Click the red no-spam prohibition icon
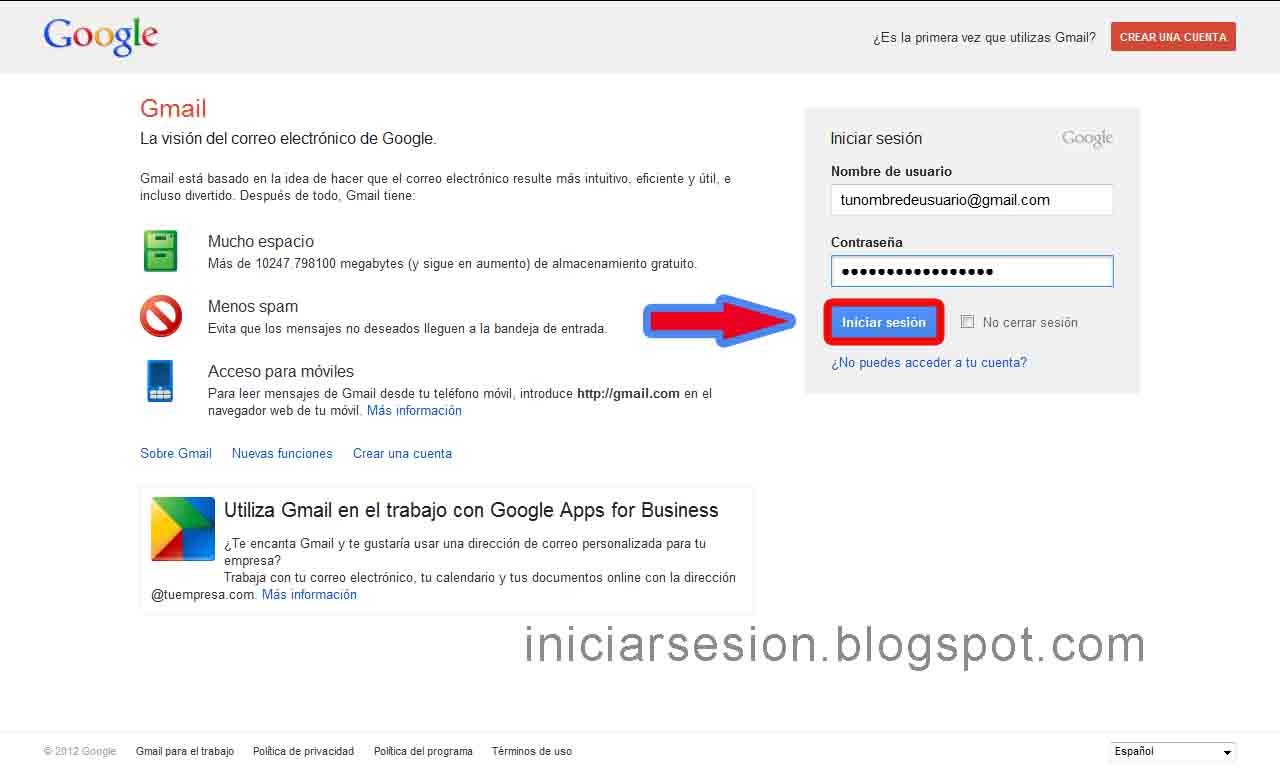1280x768 pixels. click(x=161, y=316)
